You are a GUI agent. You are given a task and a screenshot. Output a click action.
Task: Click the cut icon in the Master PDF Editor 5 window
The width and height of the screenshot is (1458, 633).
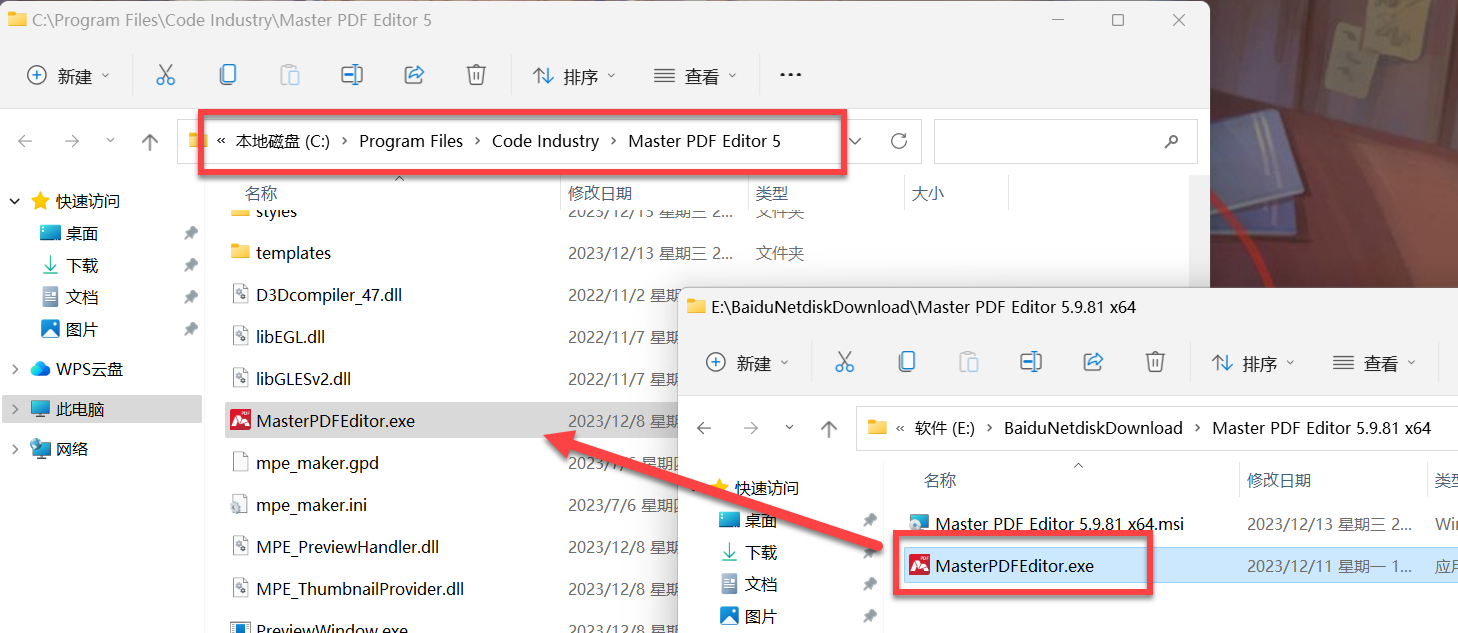pos(166,75)
